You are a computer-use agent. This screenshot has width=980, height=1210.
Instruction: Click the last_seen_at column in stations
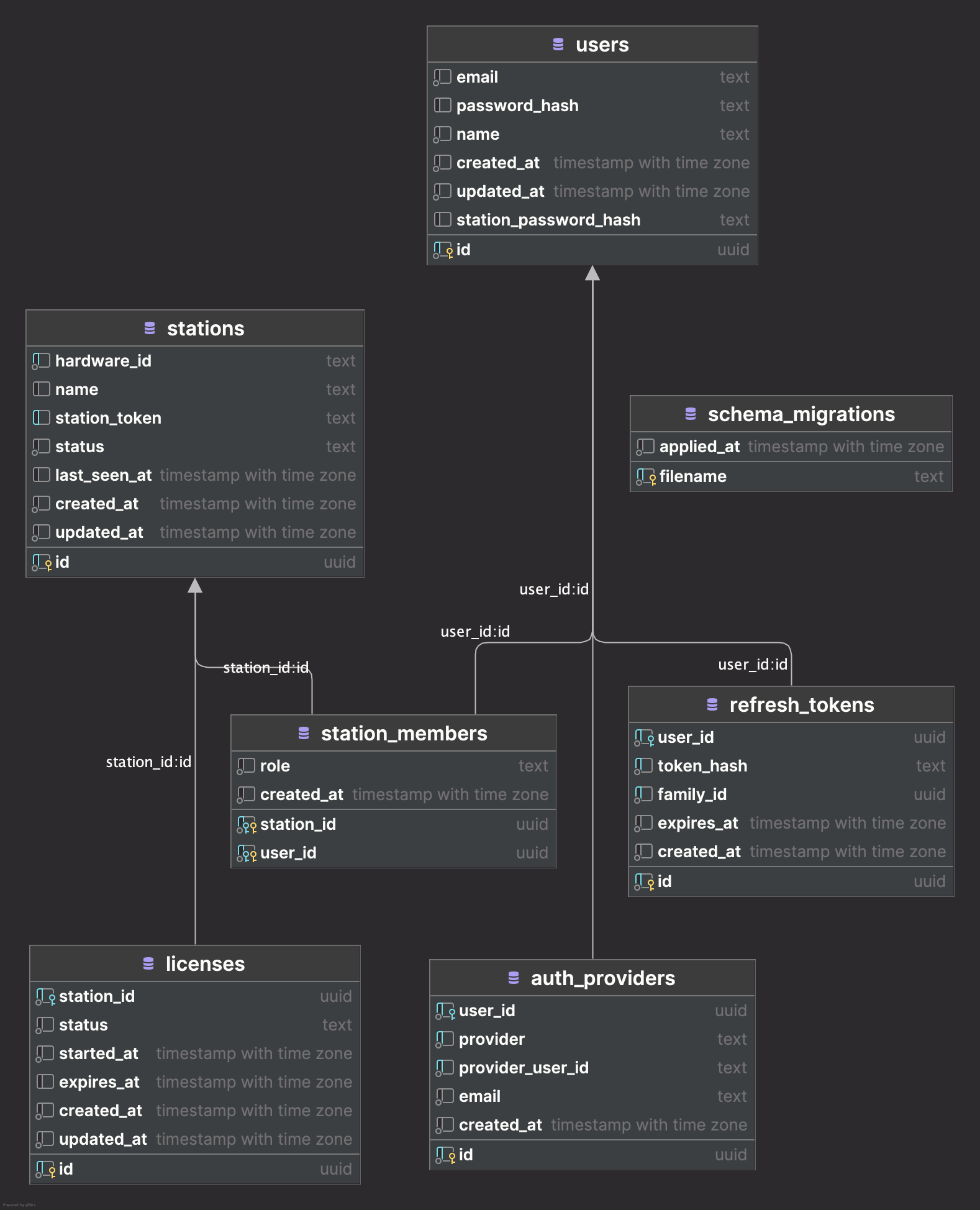195,475
